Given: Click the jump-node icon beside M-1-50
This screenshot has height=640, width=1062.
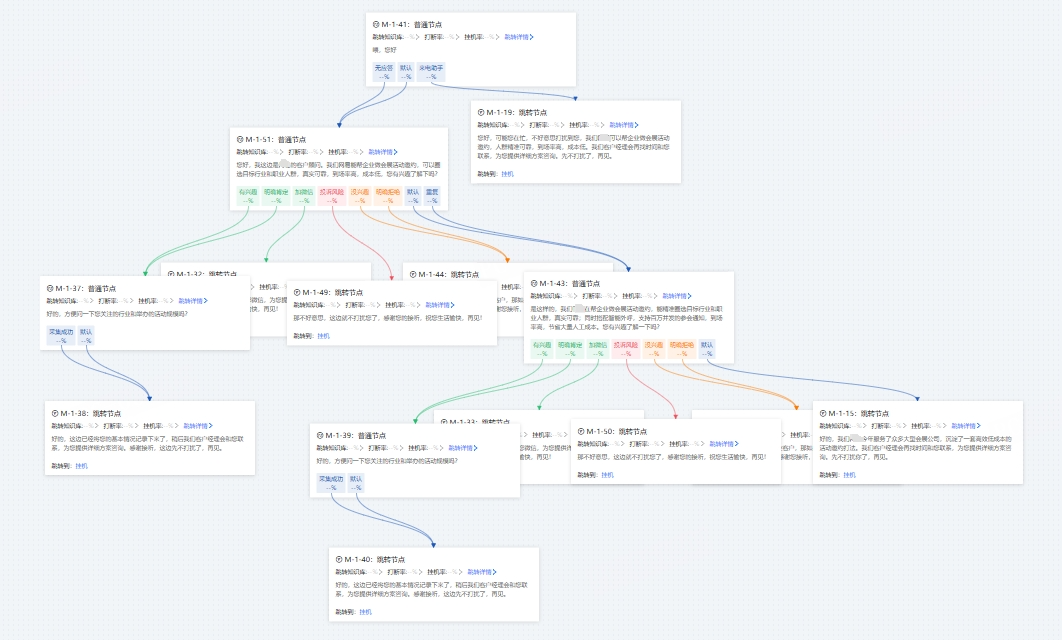Looking at the screenshot, I should (x=580, y=431).
